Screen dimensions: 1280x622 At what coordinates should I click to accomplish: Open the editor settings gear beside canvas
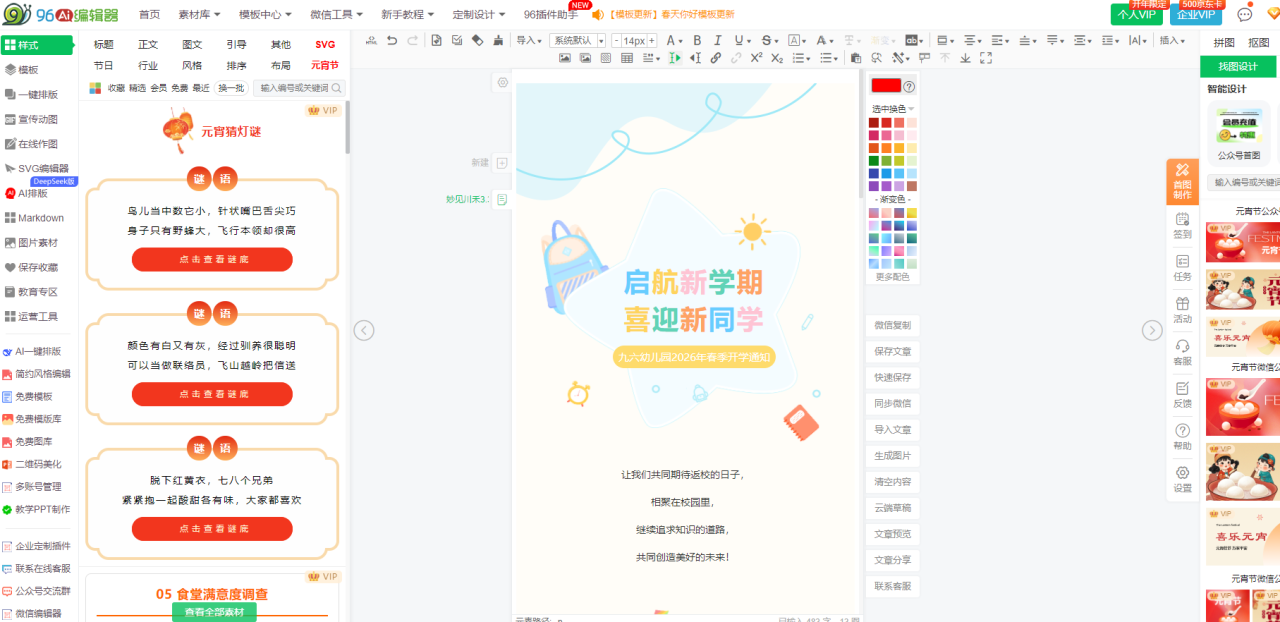[x=503, y=83]
